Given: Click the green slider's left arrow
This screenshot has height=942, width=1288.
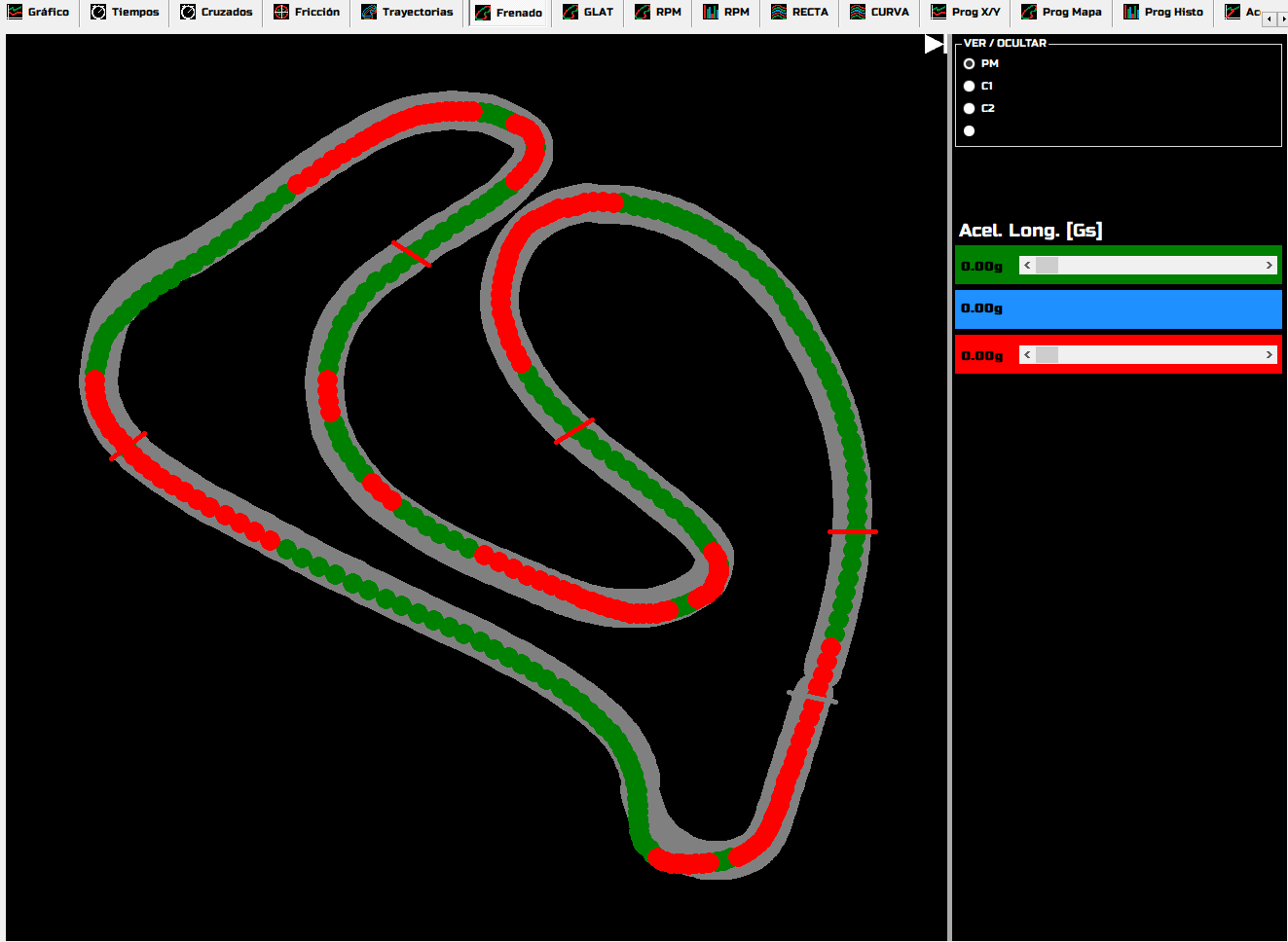Looking at the screenshot, I should [x=1027, y=266].
